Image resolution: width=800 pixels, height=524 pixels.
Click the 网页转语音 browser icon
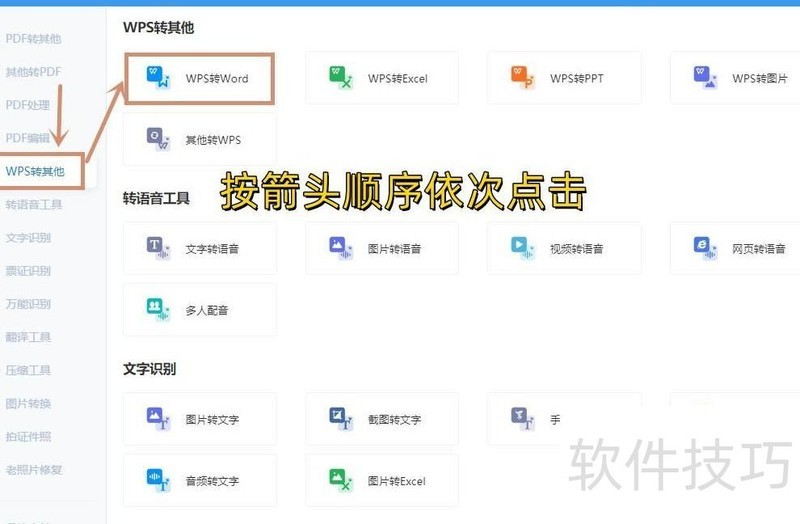705,248
